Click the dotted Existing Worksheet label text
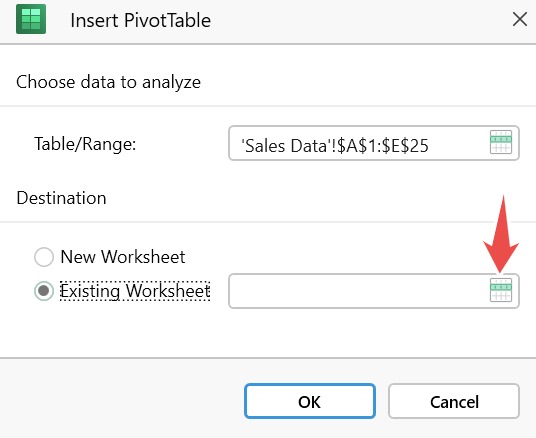This screenshot has width=536, height=438. [135, 291]
